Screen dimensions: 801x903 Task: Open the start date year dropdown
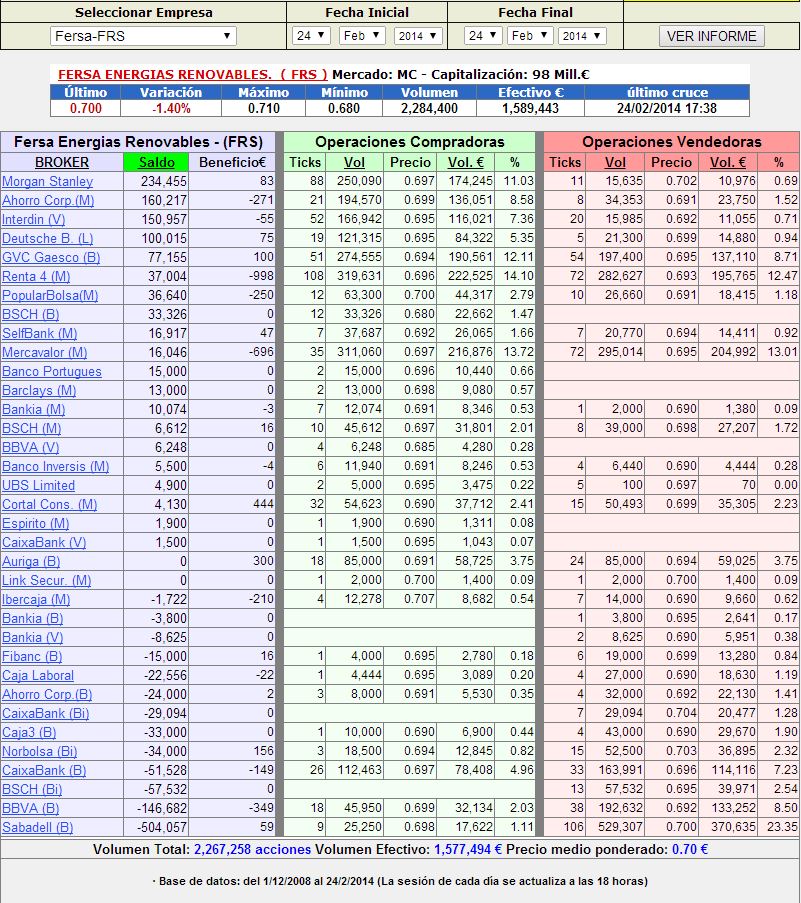[x=419, y=36]
